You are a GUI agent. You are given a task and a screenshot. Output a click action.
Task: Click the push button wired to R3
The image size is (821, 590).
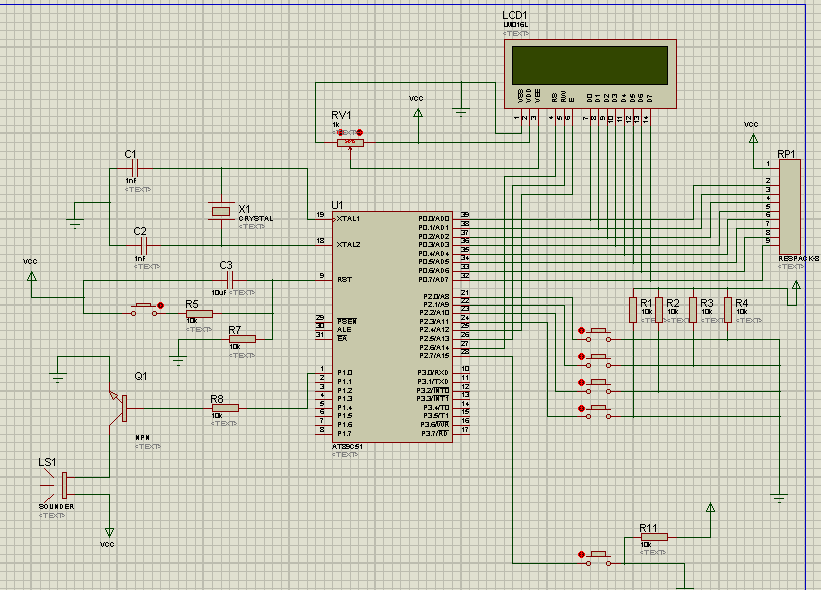(599, 361)
